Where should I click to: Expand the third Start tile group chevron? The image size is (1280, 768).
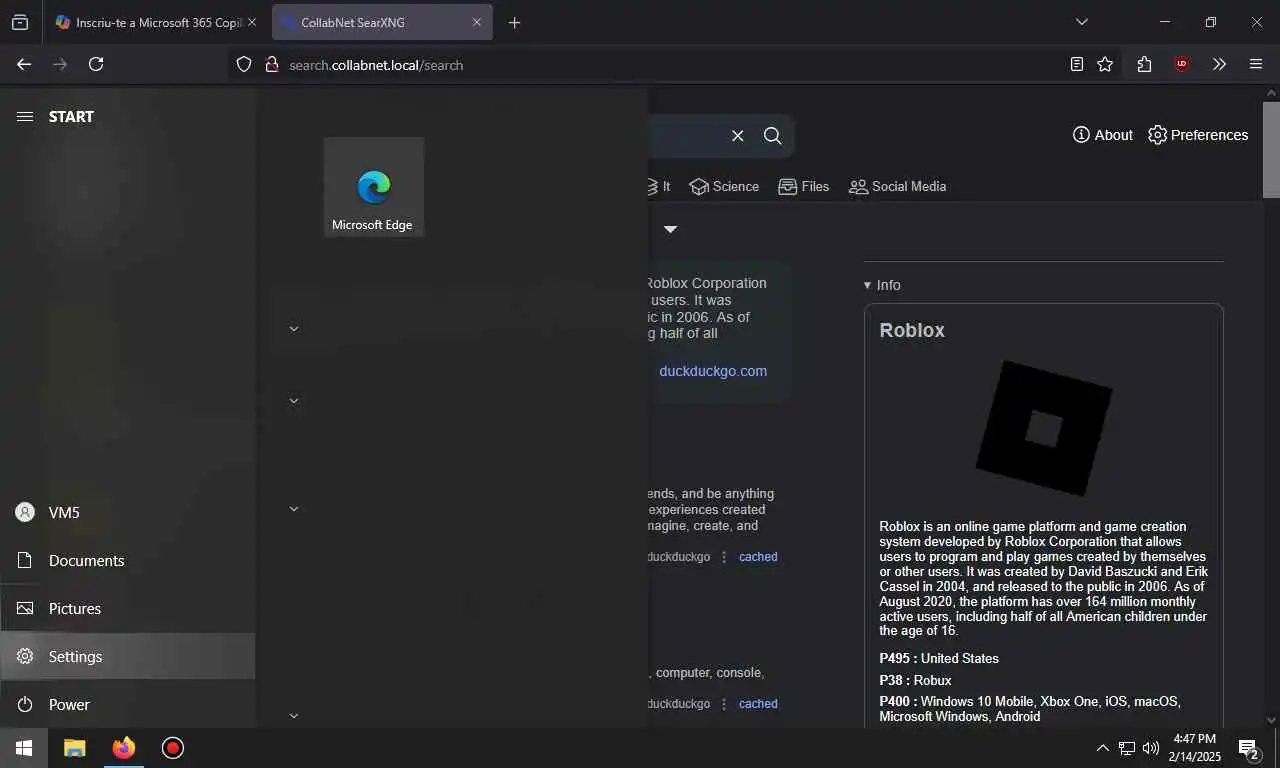click(294, 509)
